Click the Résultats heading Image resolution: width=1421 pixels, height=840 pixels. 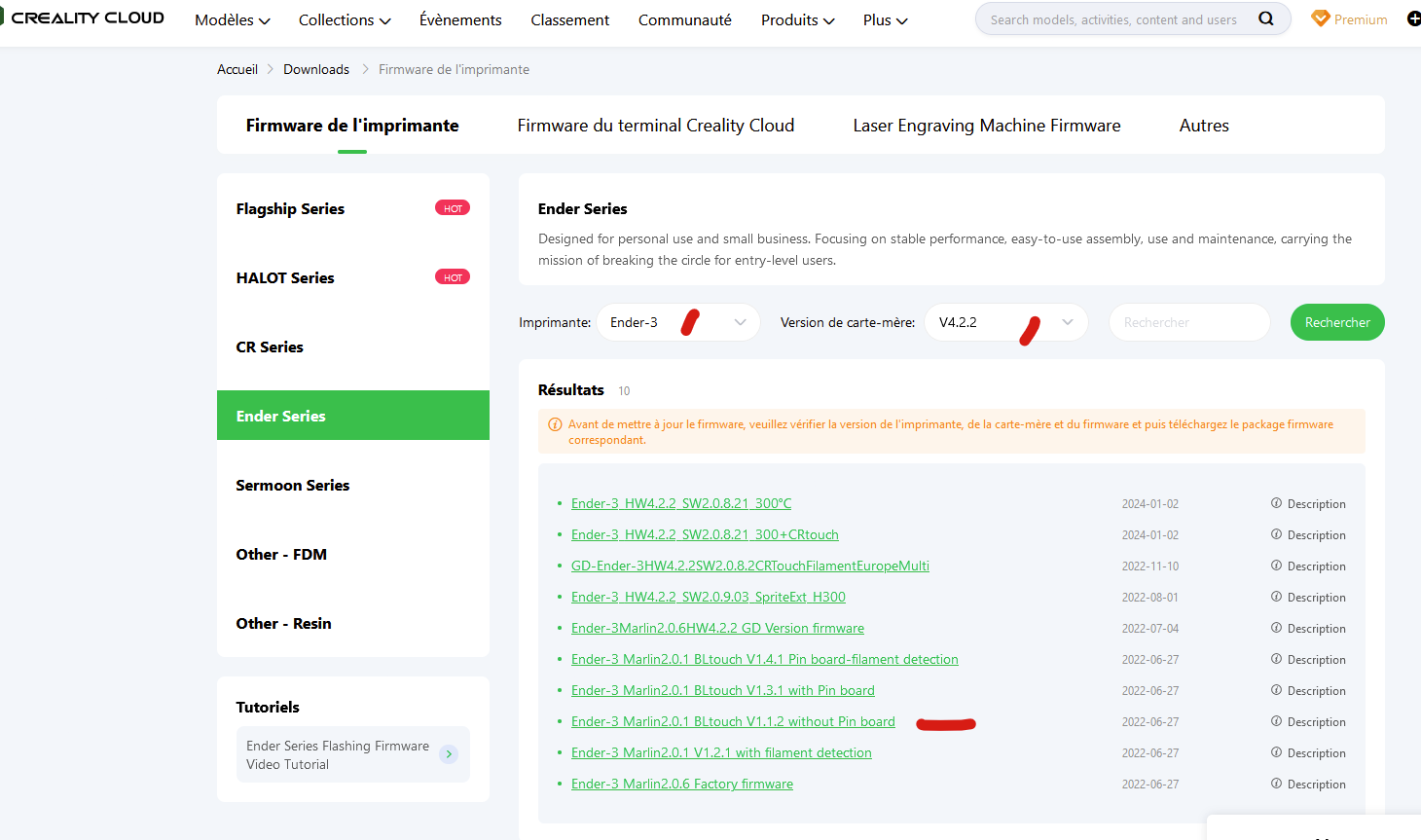pyautogui.click(x=571, y=389)
